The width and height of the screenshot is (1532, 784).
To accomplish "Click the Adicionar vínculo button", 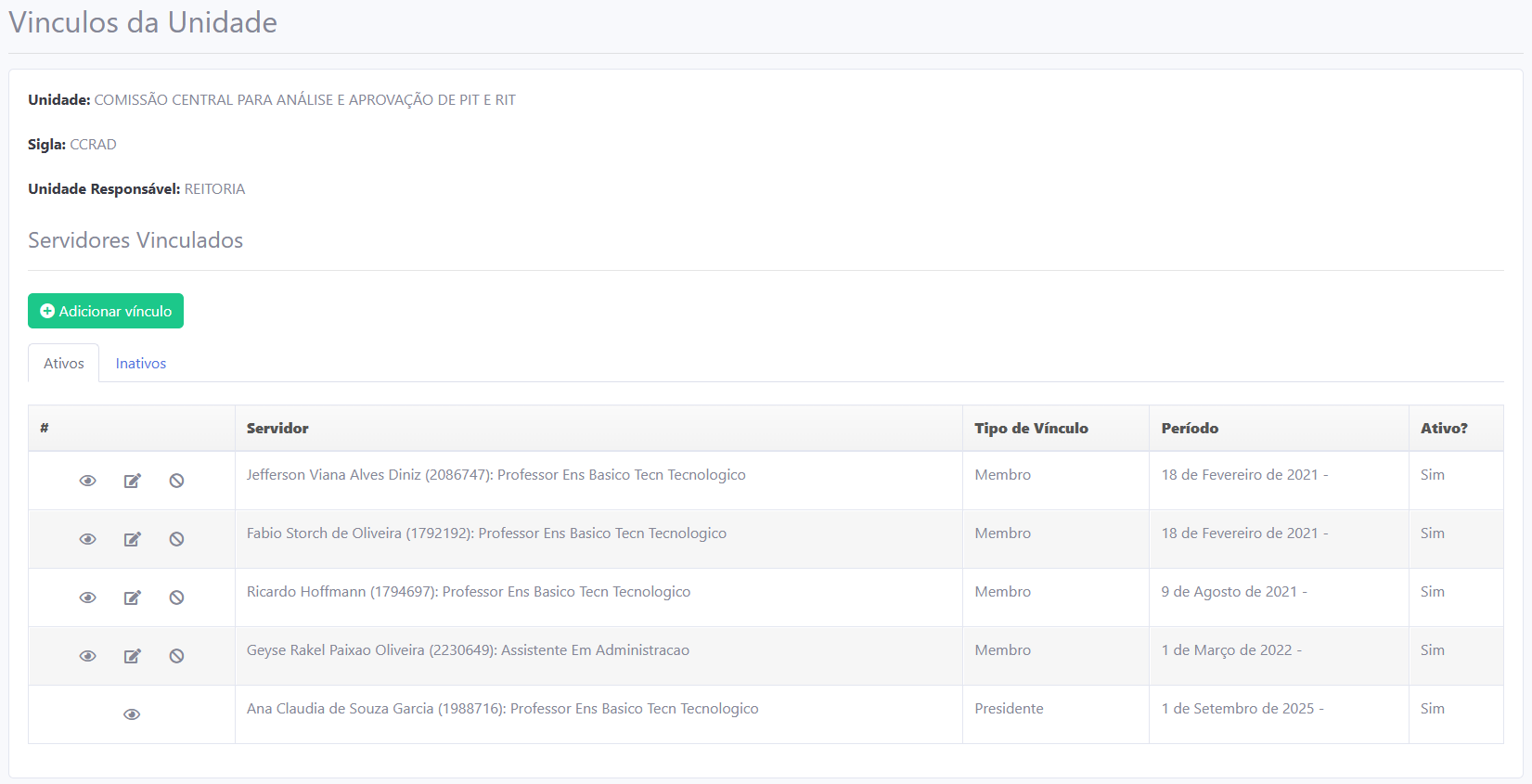I will click(x=106, y=311).
